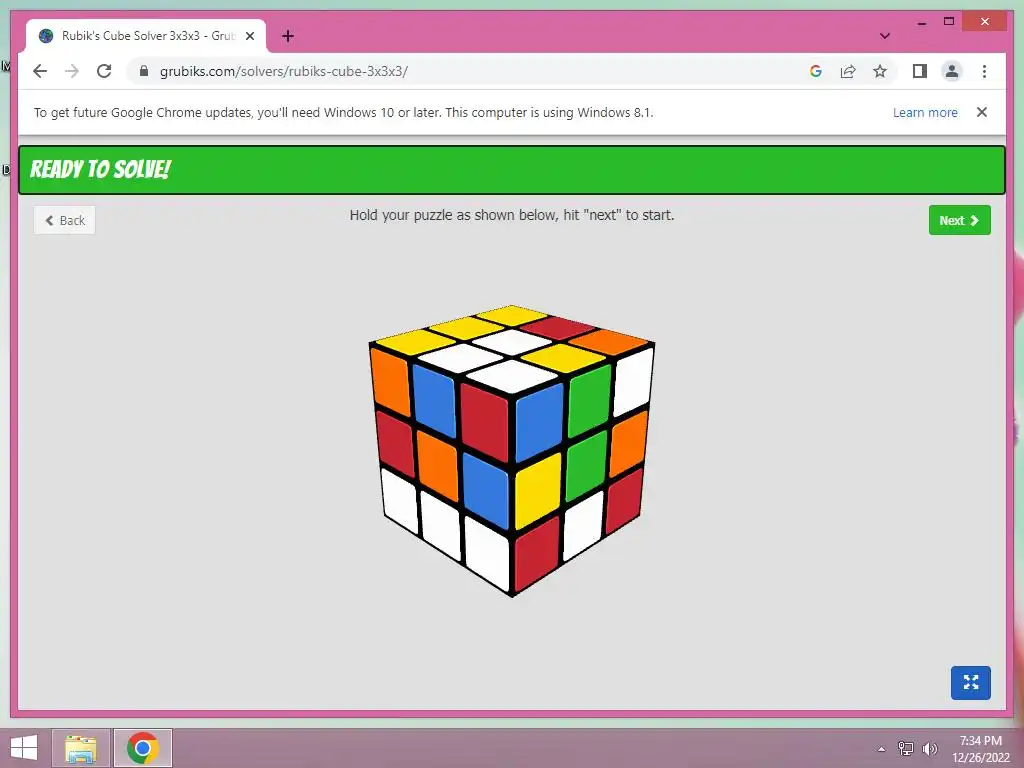Go Back to previous solver step
The image size is (1024, 768).
coord(65,220)
